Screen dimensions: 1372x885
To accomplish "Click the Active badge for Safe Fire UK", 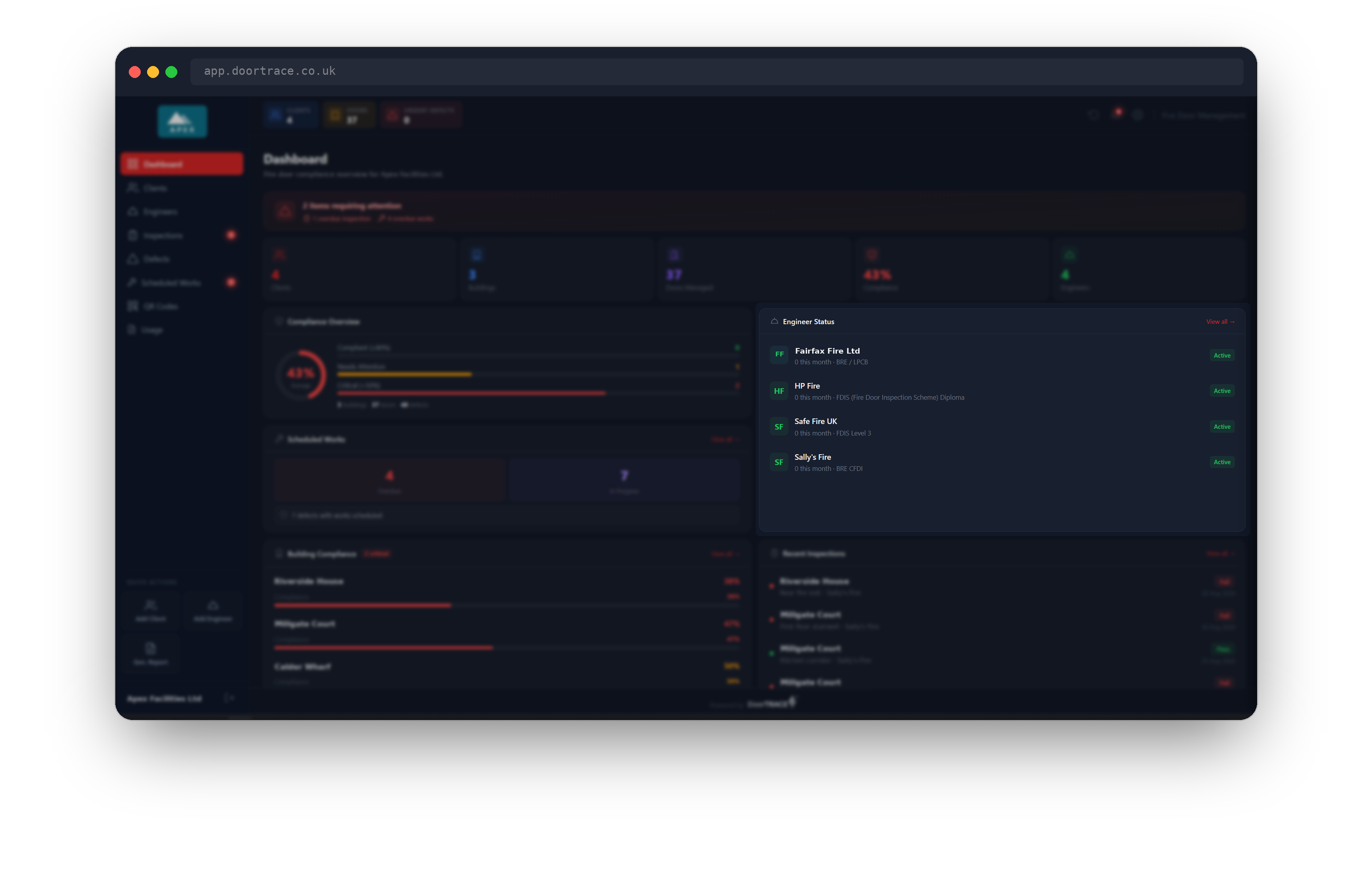I will pyautogui.click(x=1222, y=426).
